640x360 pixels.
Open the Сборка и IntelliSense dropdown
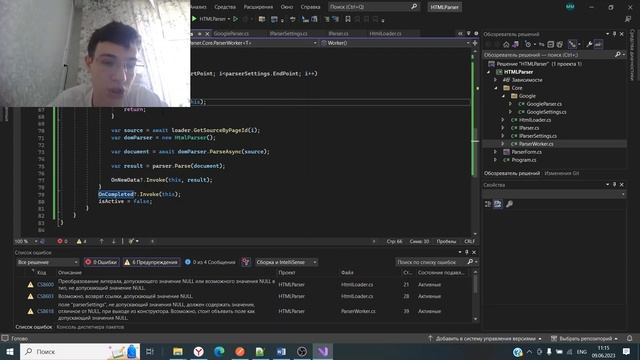point(286,262)
